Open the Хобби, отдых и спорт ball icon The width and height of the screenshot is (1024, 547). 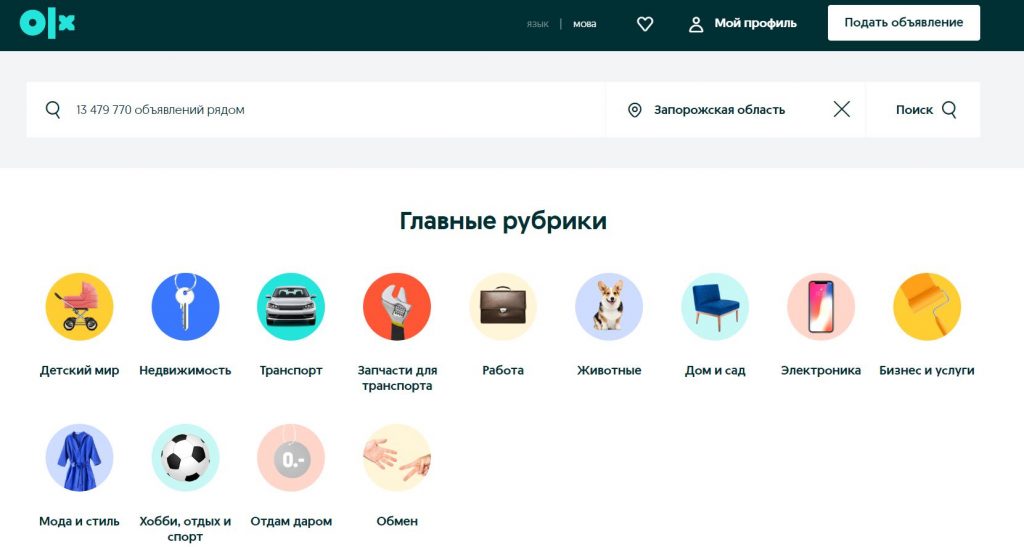point(185,458)
